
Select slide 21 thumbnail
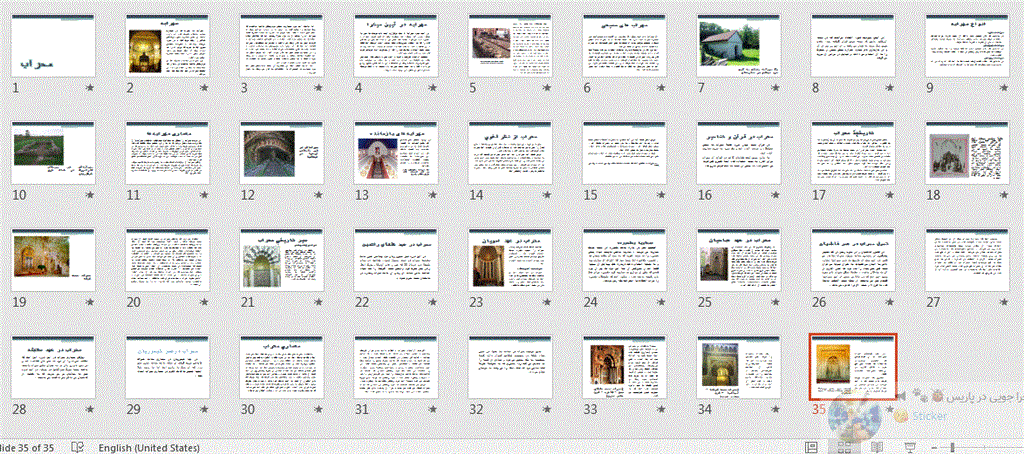(282, 260)
